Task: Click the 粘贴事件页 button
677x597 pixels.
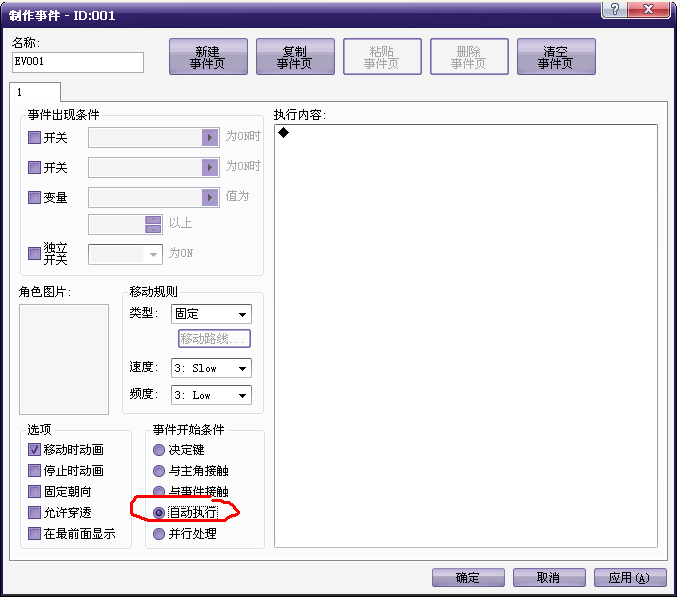Action: point(382,57)
